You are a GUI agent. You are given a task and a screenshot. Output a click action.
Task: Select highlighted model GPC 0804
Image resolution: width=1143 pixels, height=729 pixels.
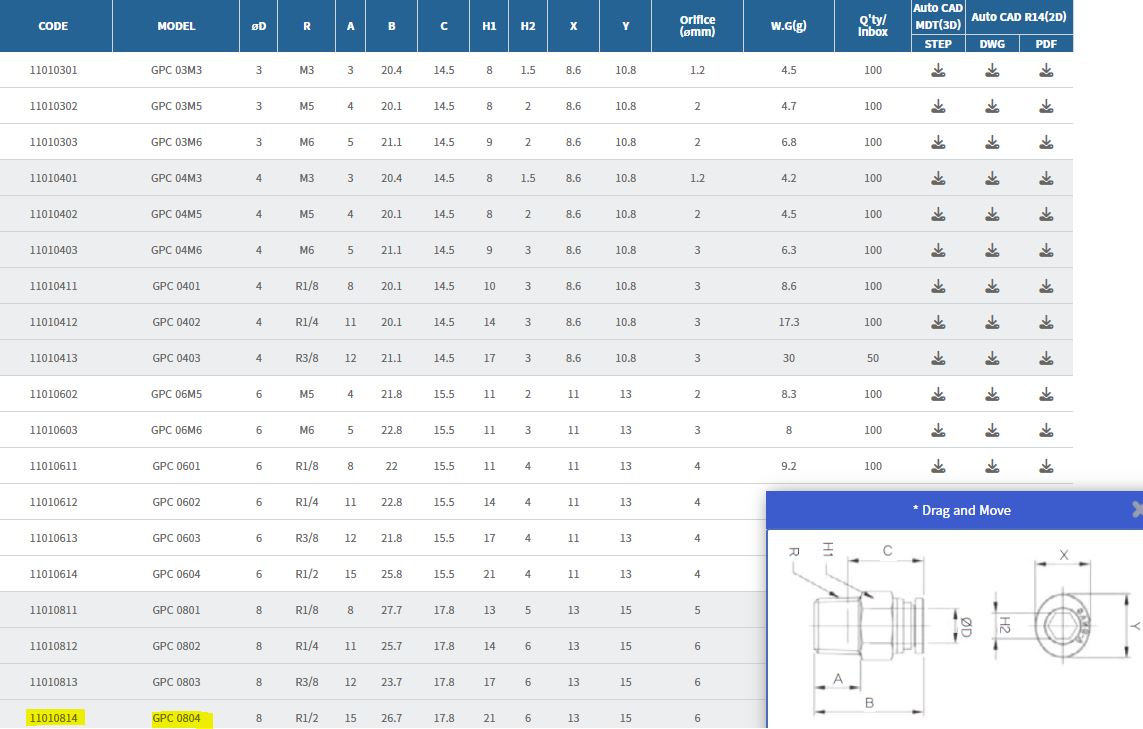coord(176,718)
